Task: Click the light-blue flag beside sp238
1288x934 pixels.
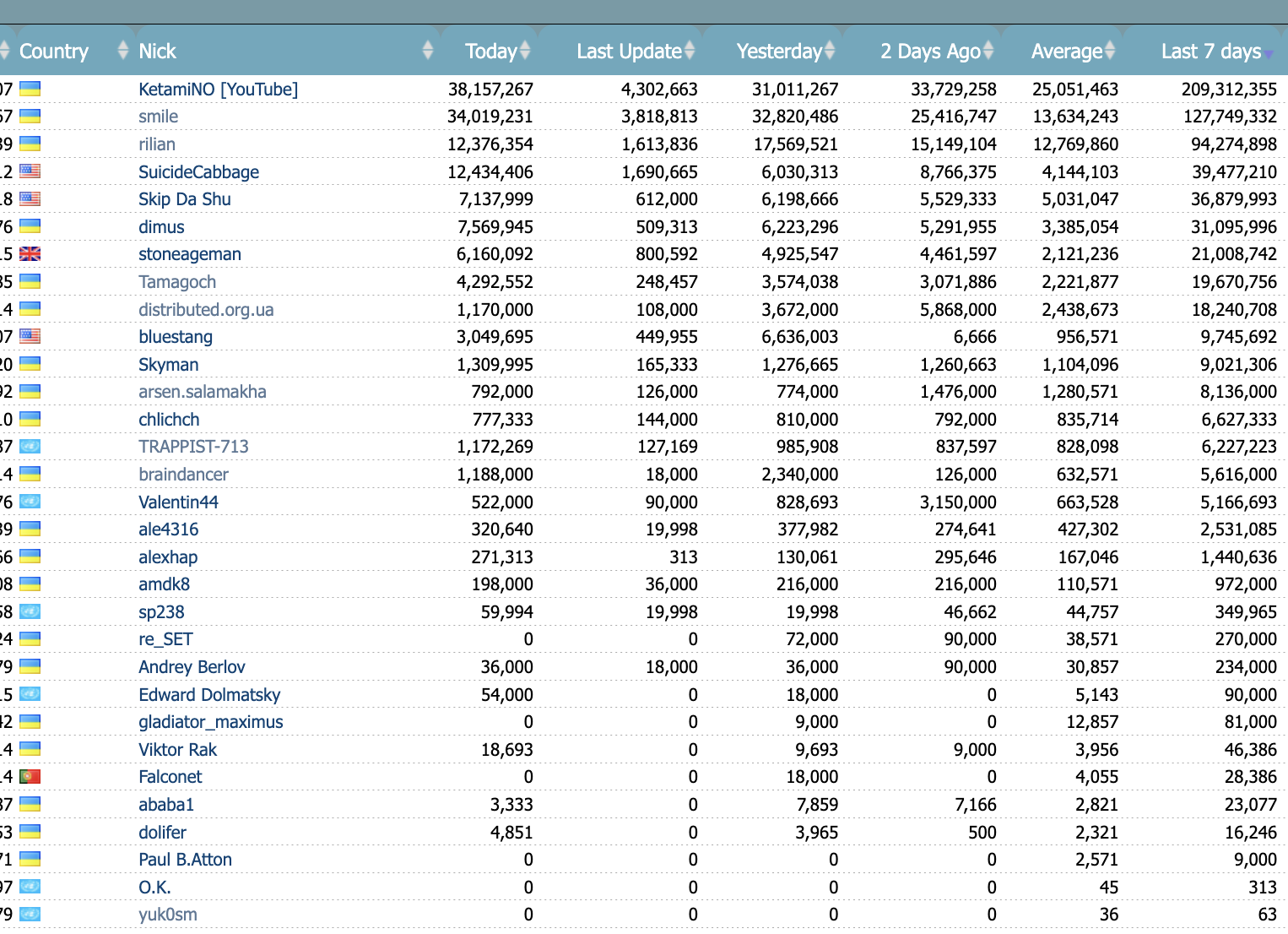Action: (x=30, y=611)
